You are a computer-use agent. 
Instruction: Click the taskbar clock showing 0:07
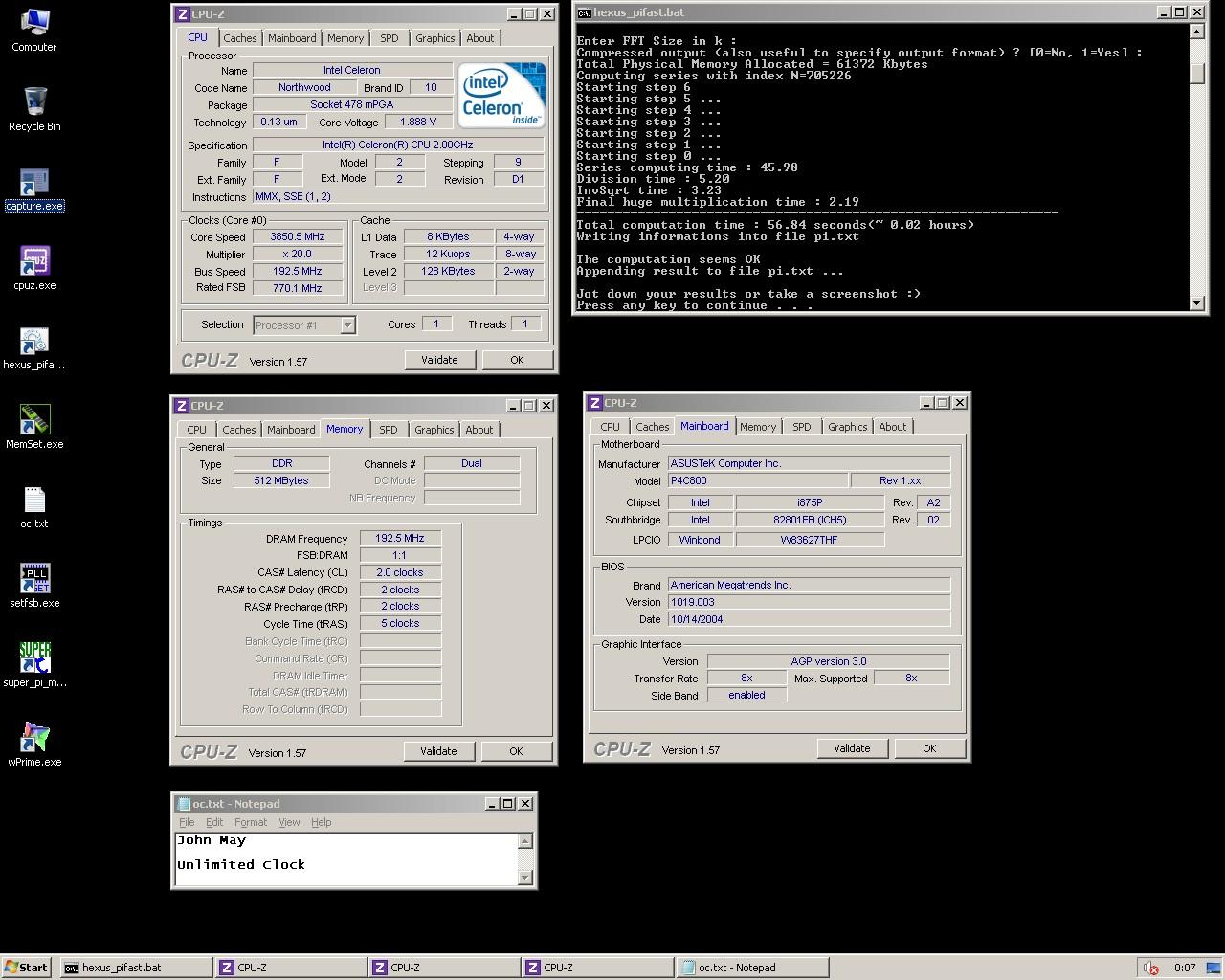[1185, 968]
